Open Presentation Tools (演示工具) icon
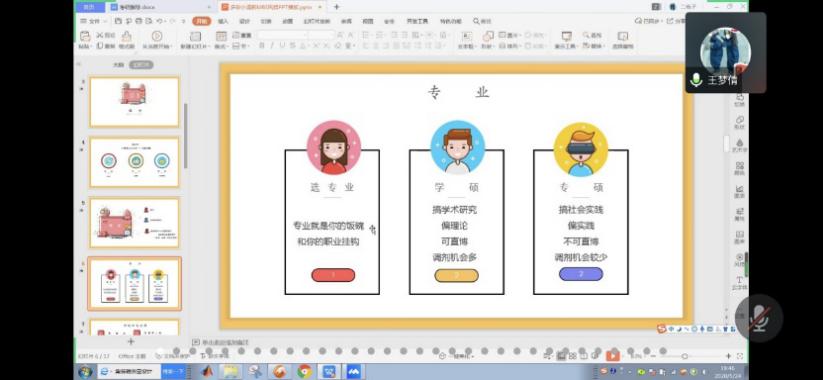 click(566, 36)
